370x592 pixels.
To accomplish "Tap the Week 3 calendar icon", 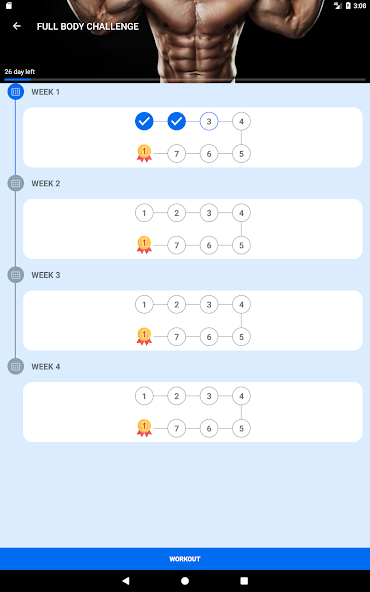I will 15,275.
